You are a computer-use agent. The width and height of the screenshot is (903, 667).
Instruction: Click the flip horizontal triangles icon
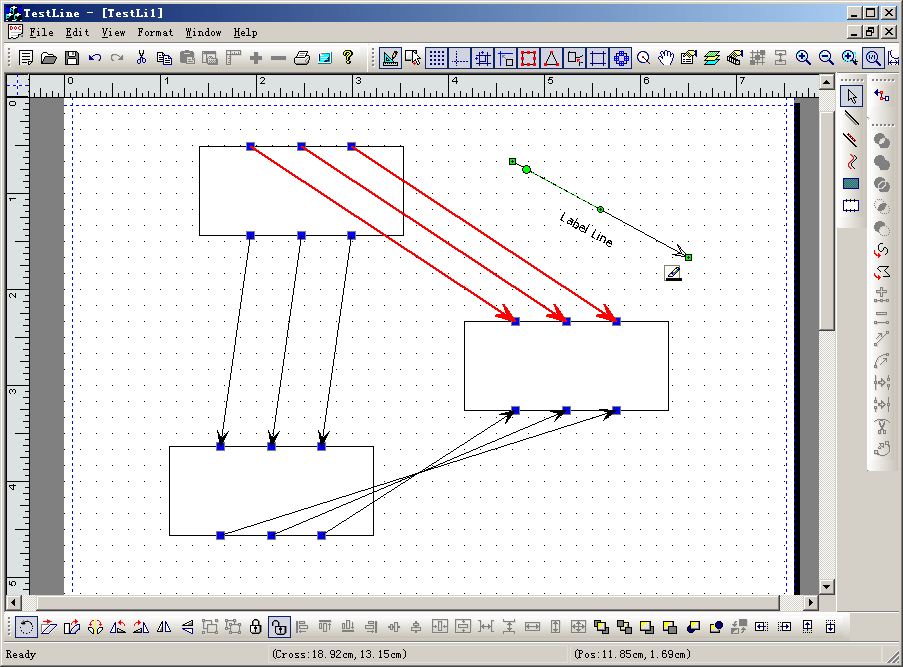click(x=164, y=627)
